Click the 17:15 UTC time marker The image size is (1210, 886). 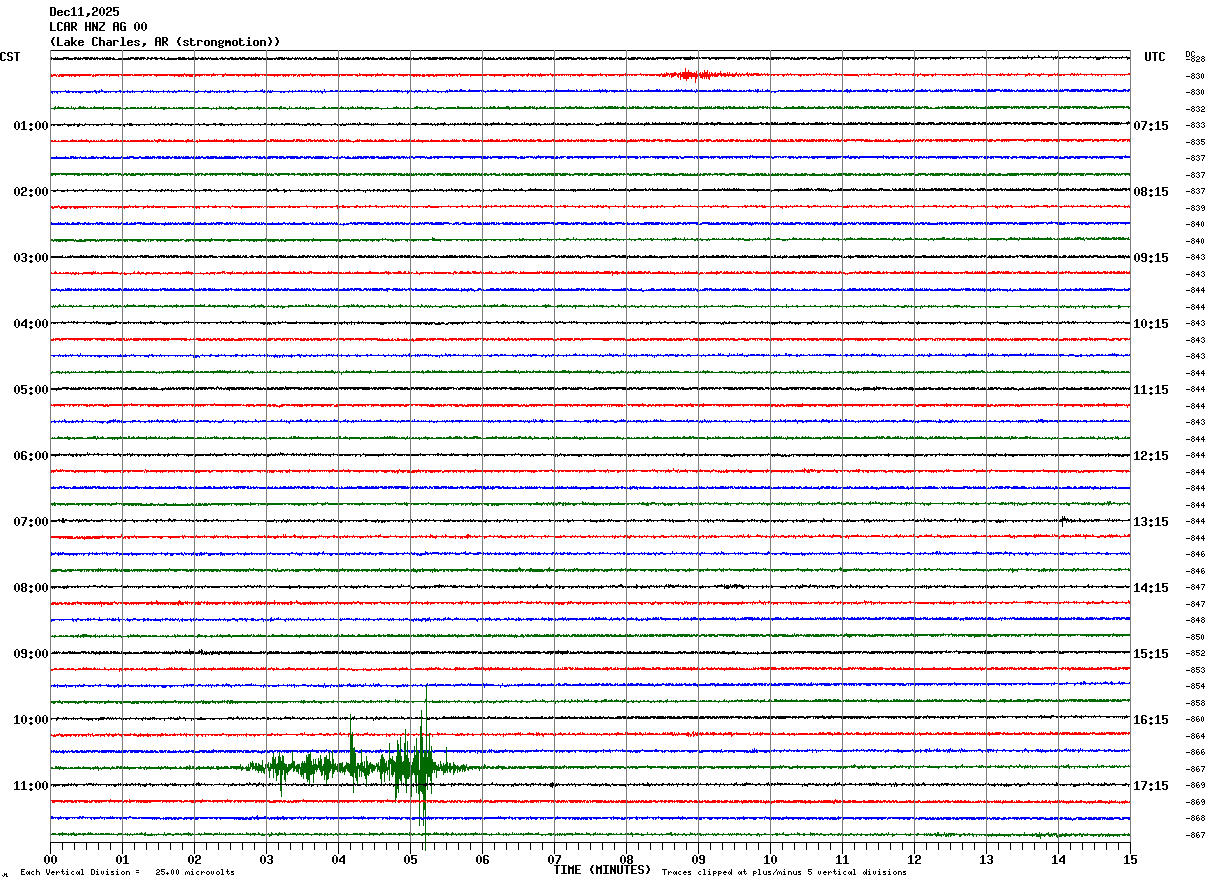point(1150,786)
